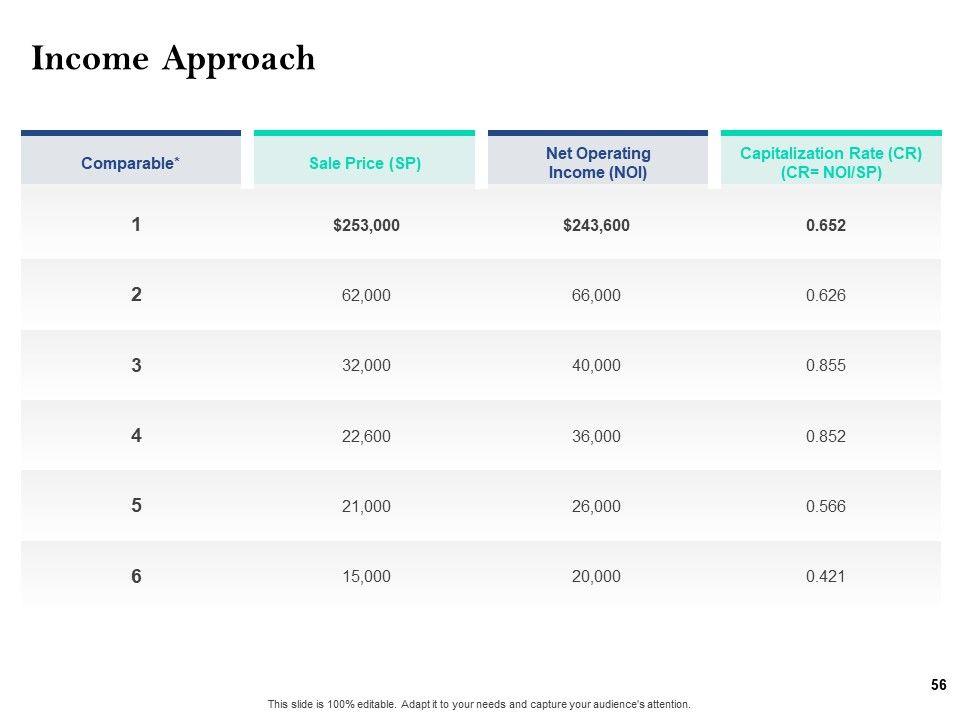
Task: Select the 62,000 sale price cell
Action: pos(366,296)
